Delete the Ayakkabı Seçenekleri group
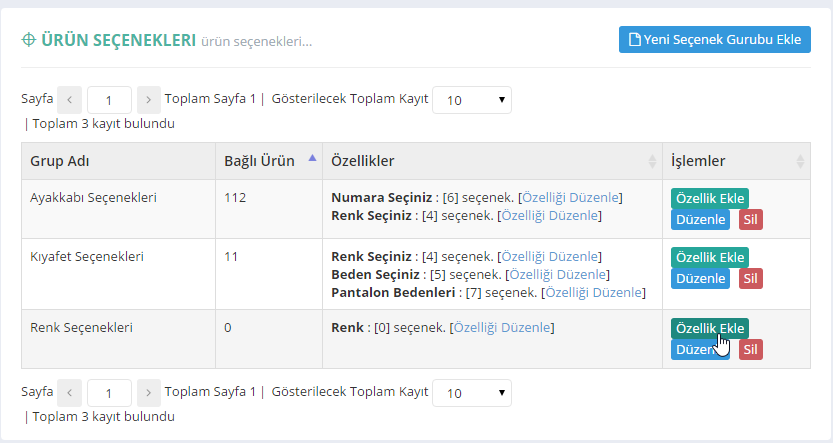The height and width of the screenshot is (443, 833). click(750, 220)
